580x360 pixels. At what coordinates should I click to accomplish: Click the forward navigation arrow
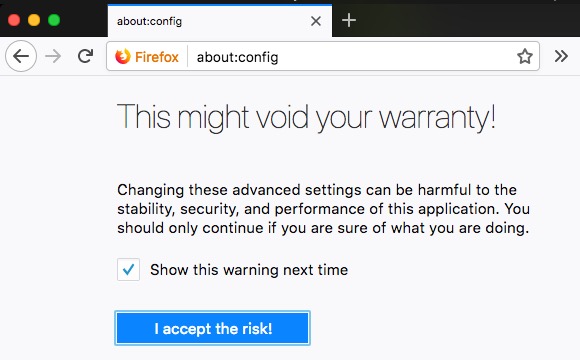click(x=53, y=56)
